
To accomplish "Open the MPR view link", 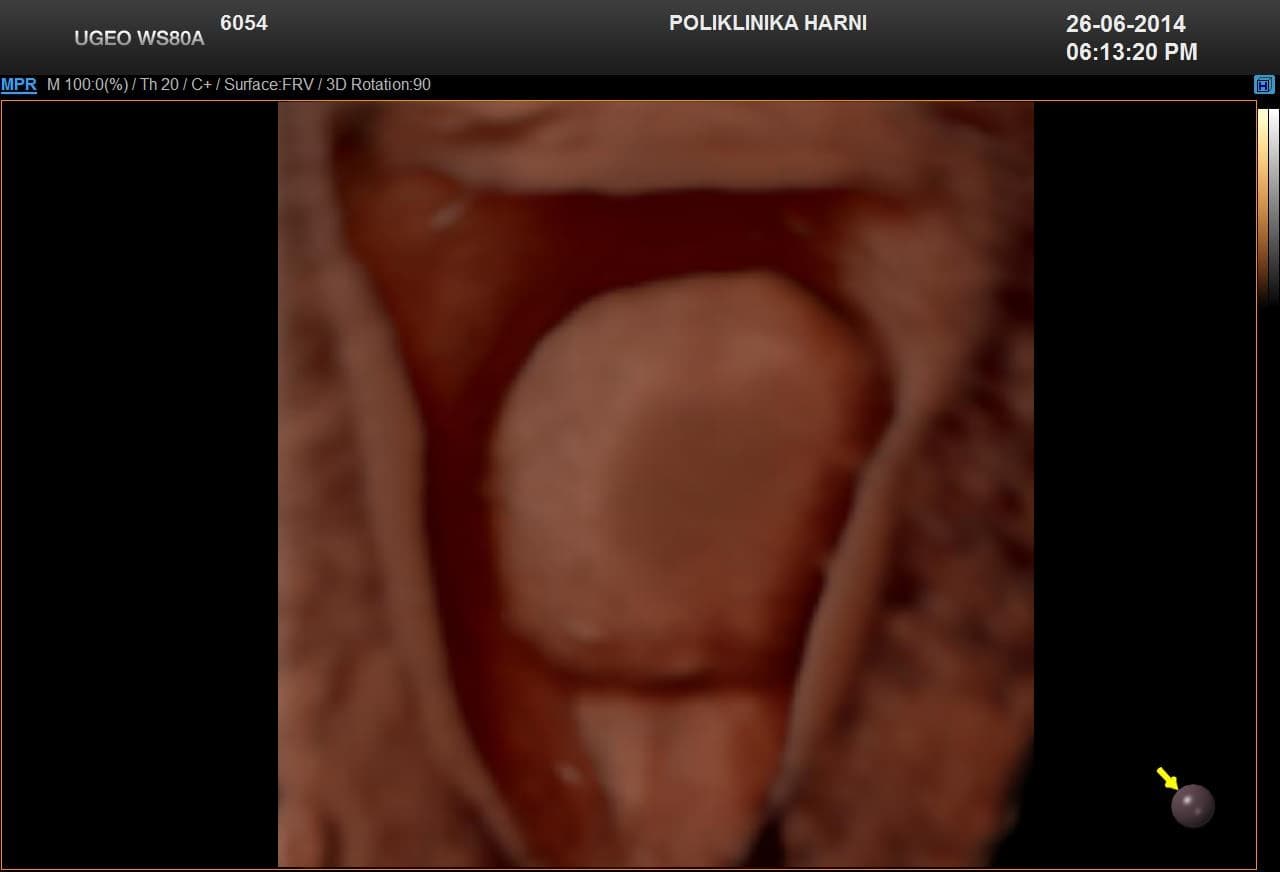I will point(19,85).
